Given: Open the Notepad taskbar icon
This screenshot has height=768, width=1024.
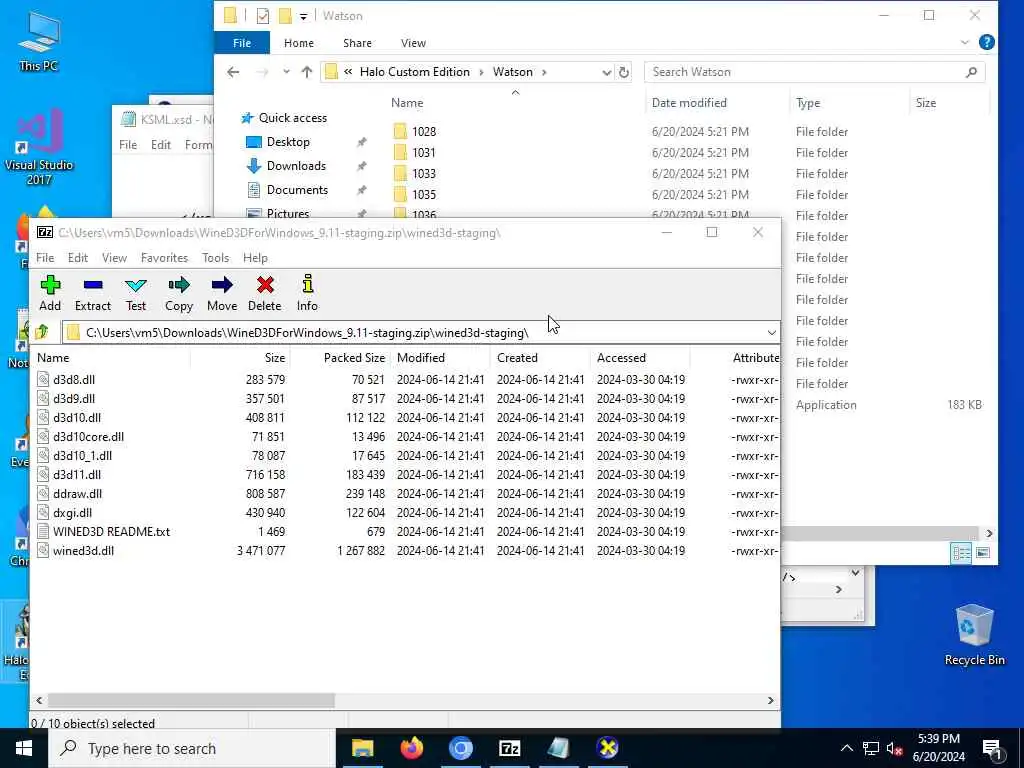Looking at the screenshot, I should pos(558,748).
